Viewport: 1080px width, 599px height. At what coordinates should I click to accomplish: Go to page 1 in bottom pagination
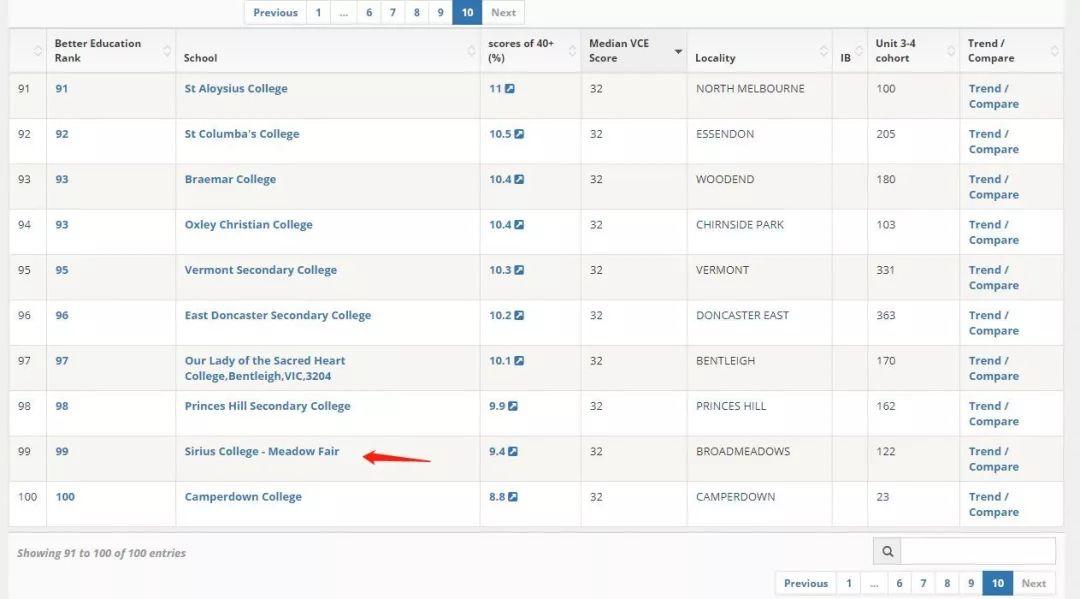[x=849, y=583]
